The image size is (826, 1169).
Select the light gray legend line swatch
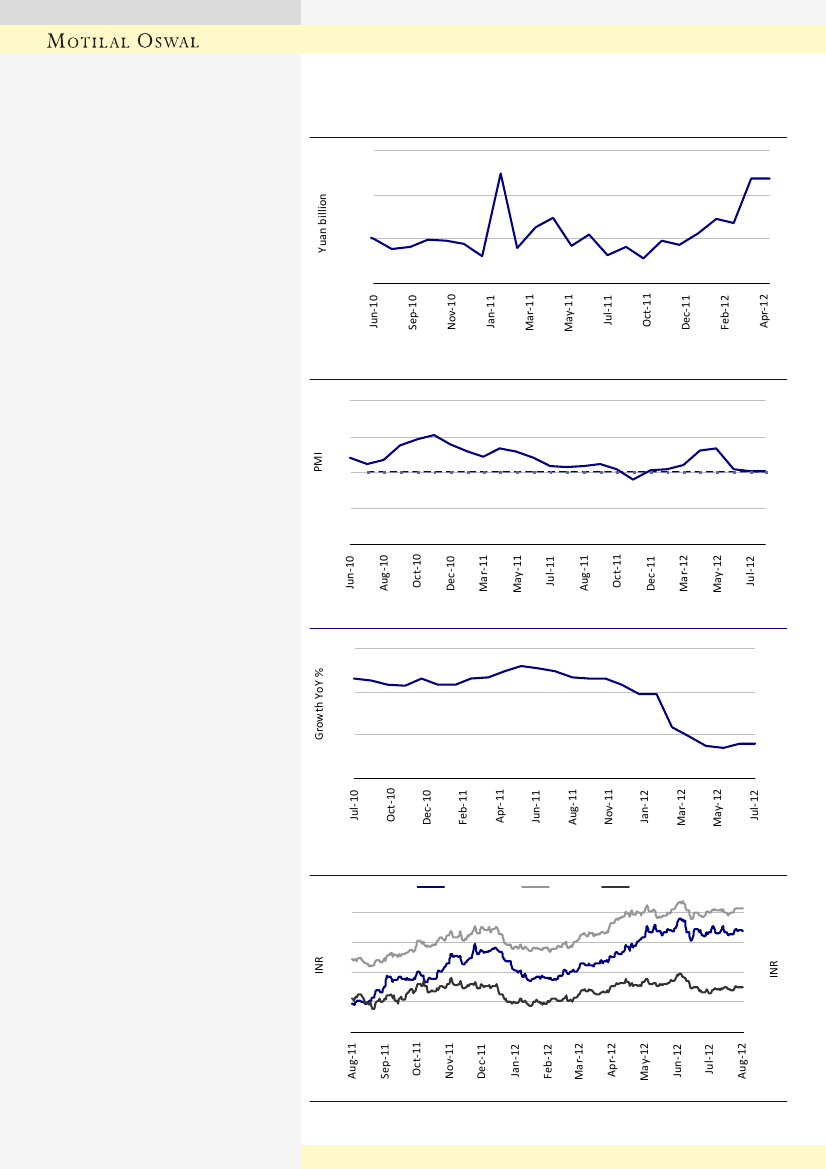click(x=535, y=887)
